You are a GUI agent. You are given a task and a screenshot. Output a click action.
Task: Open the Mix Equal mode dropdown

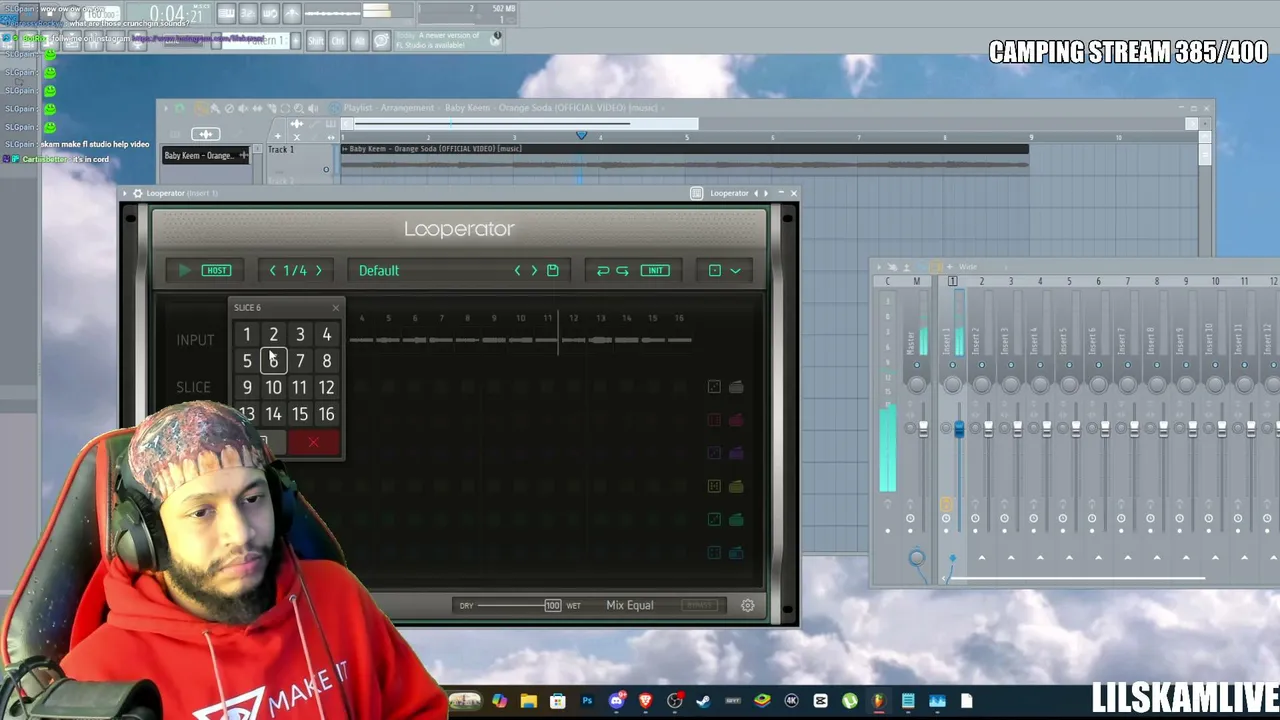(x=630, y=605)
